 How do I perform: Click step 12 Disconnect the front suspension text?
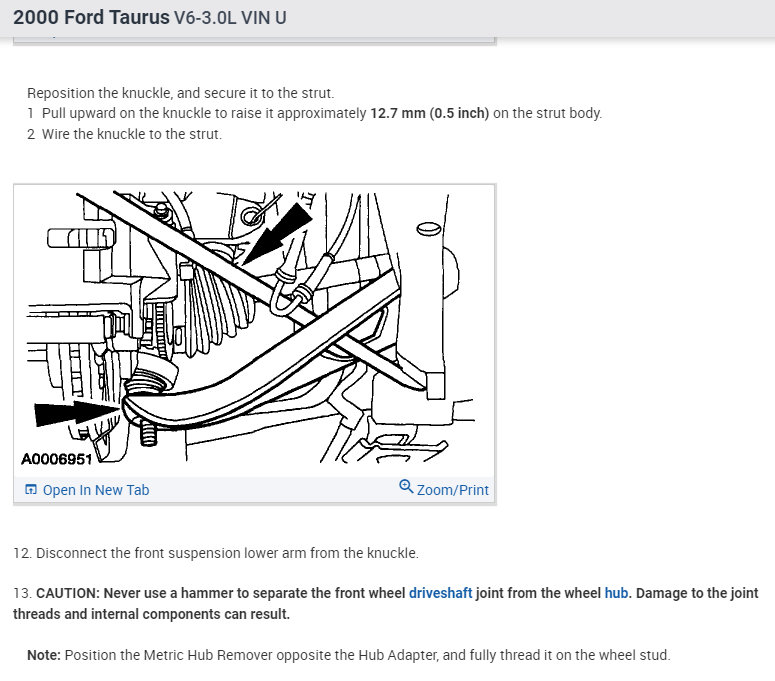pos(216,553)
